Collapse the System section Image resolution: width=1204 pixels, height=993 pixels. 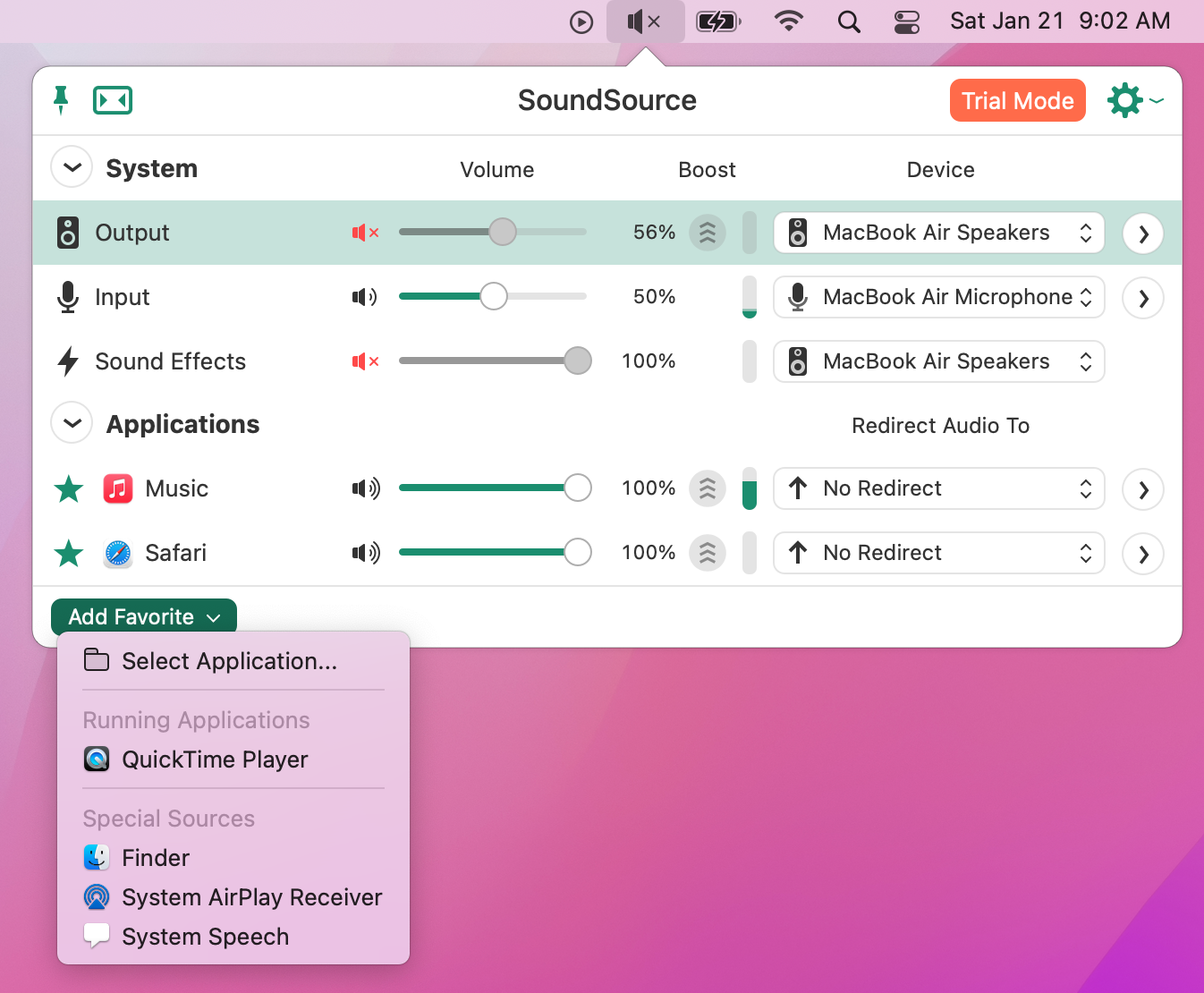(x=72, y=167)
